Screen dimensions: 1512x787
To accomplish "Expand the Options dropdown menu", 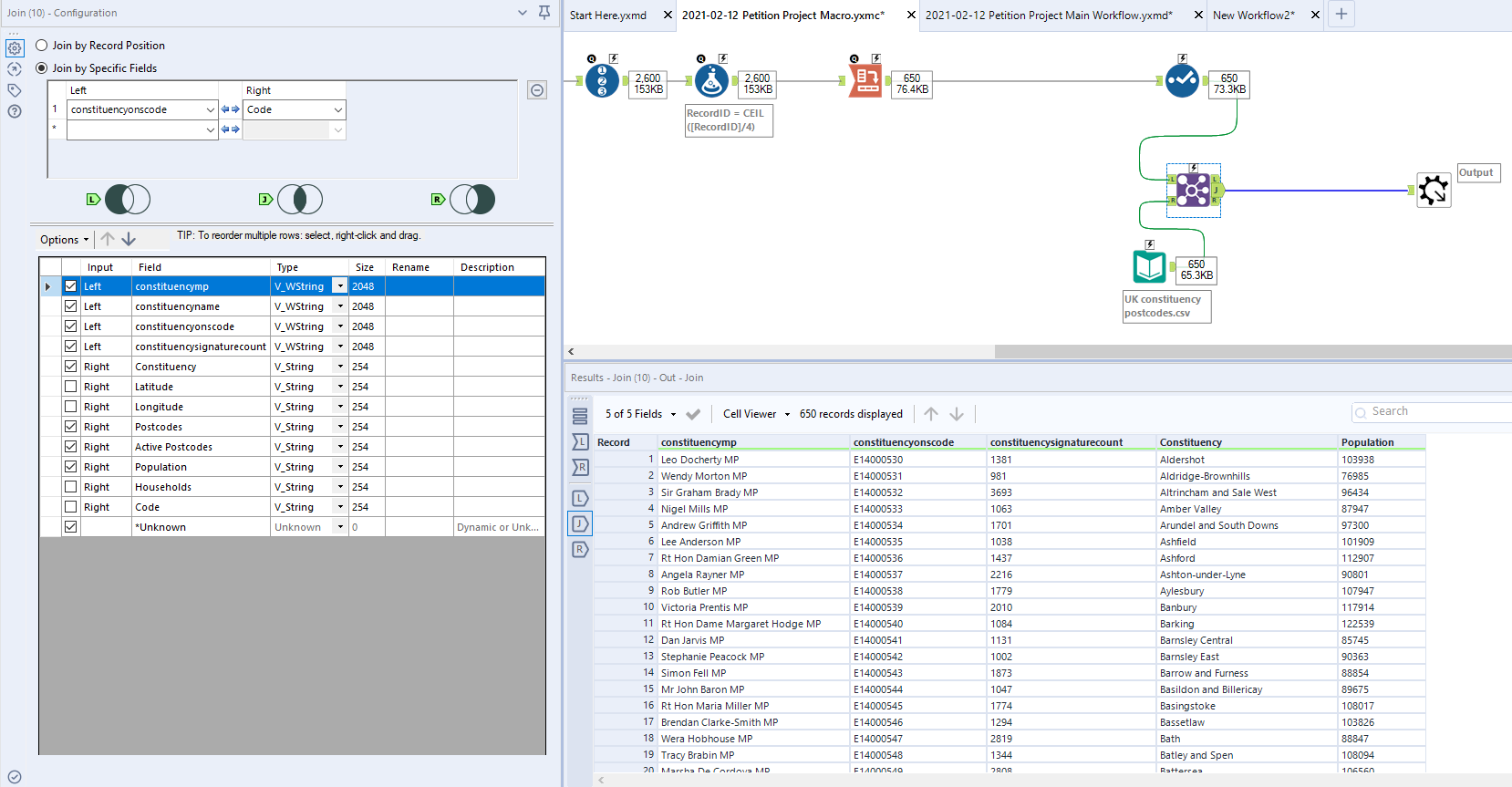I will coord(64,240).
